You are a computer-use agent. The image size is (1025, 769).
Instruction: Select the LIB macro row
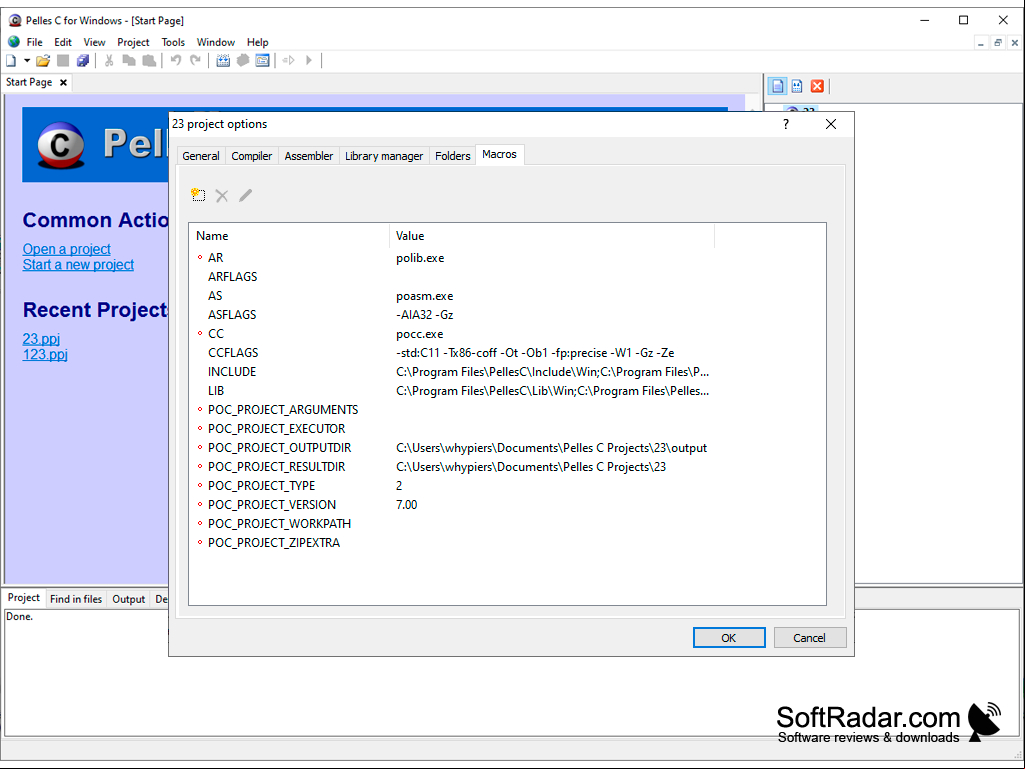coord(451,390)
